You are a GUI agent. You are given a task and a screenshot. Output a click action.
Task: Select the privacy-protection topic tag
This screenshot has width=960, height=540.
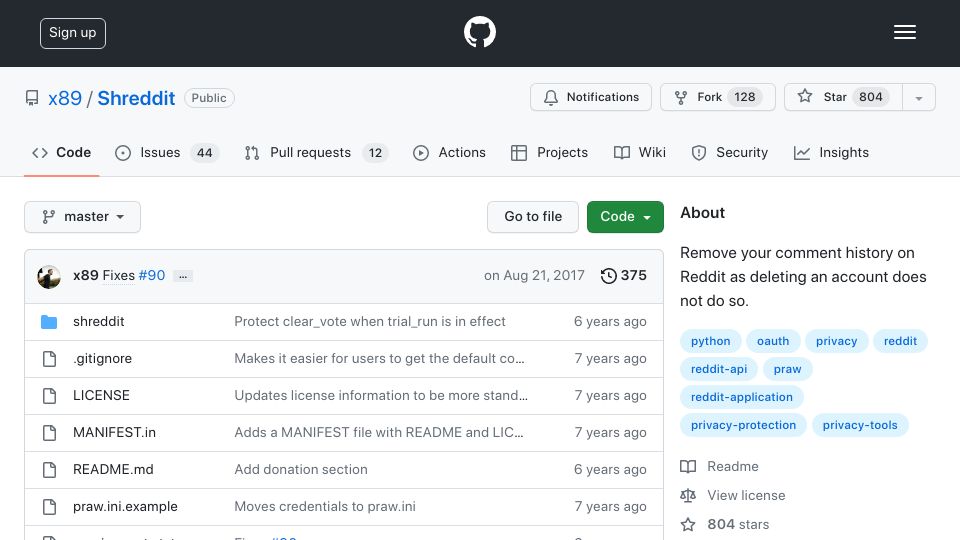point(743,426)
